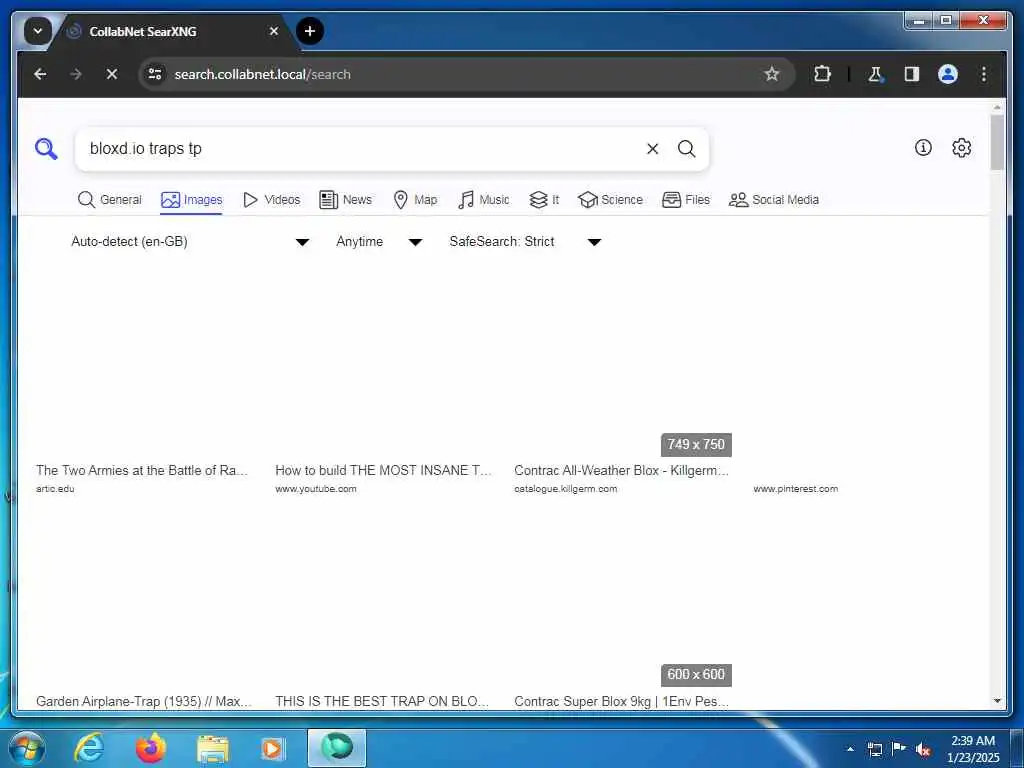1024x768 pixels.
Task: Click the SearXNG magnifier logo
Action: [46, 149]
